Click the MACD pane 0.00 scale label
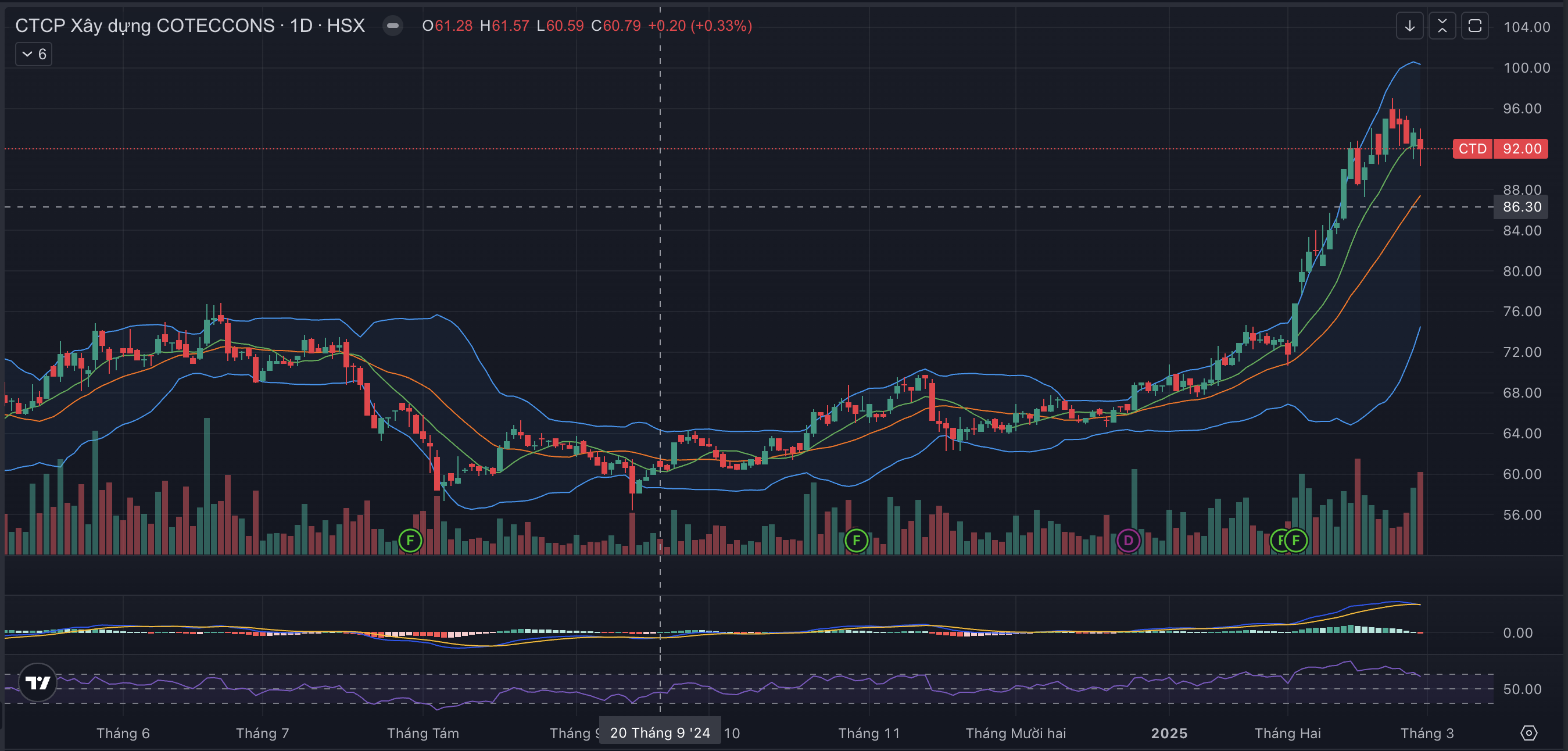The image size is (1568, 751). click(1517, 633)
